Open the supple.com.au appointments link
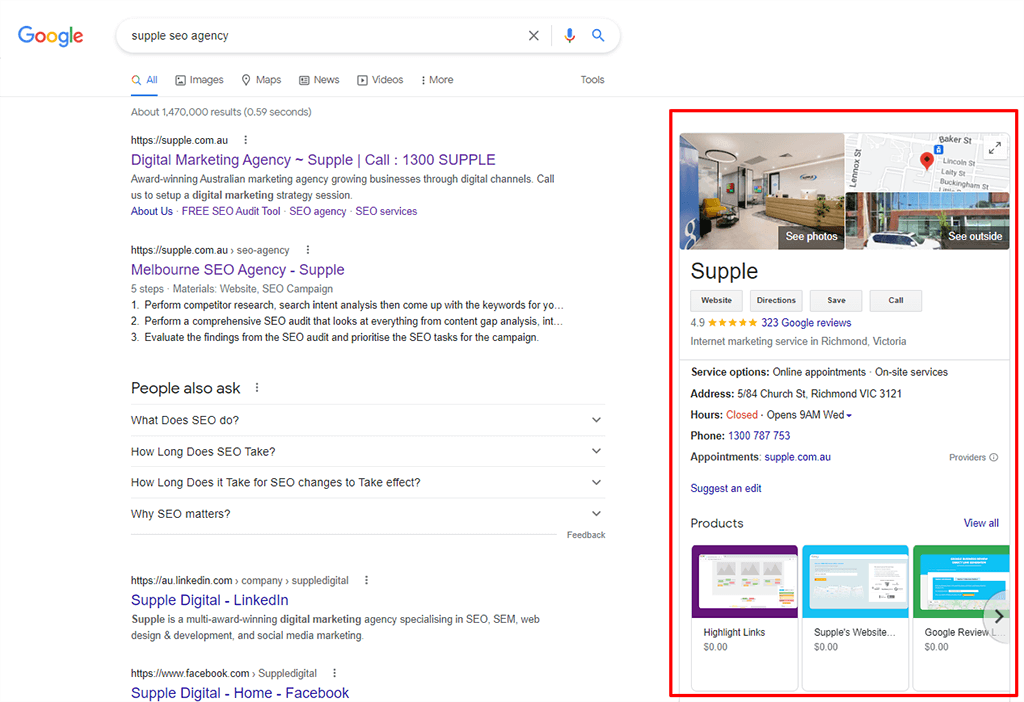The height and width of the screenshot is (702, 1024). [797, 457]
